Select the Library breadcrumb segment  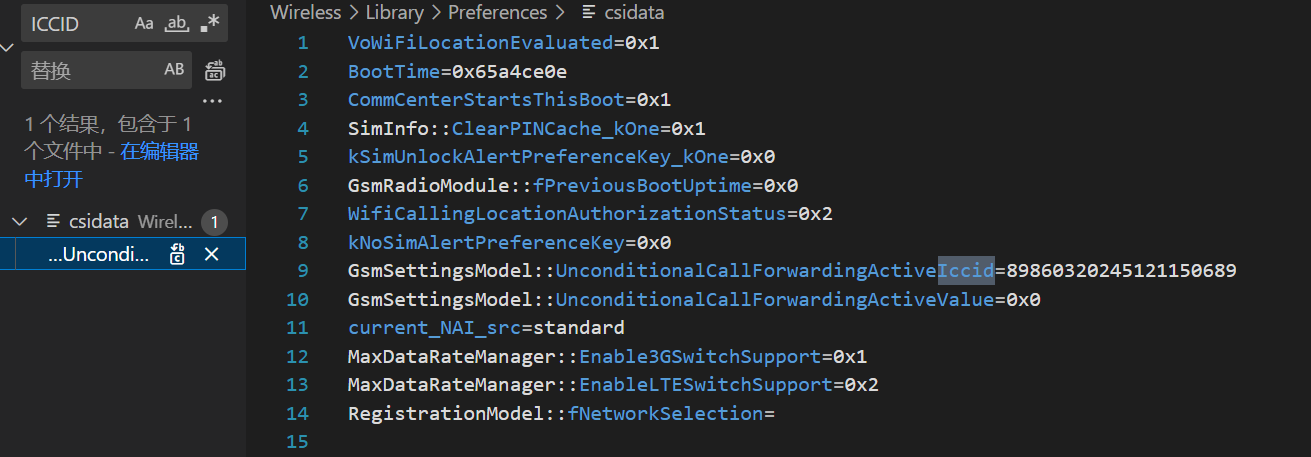coord(391,13)
